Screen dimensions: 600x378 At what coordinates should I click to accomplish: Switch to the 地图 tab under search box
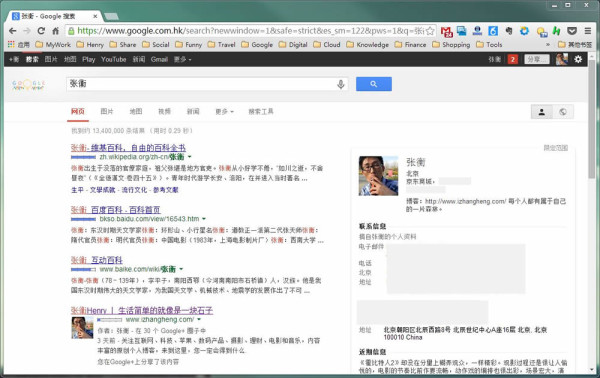136,112
